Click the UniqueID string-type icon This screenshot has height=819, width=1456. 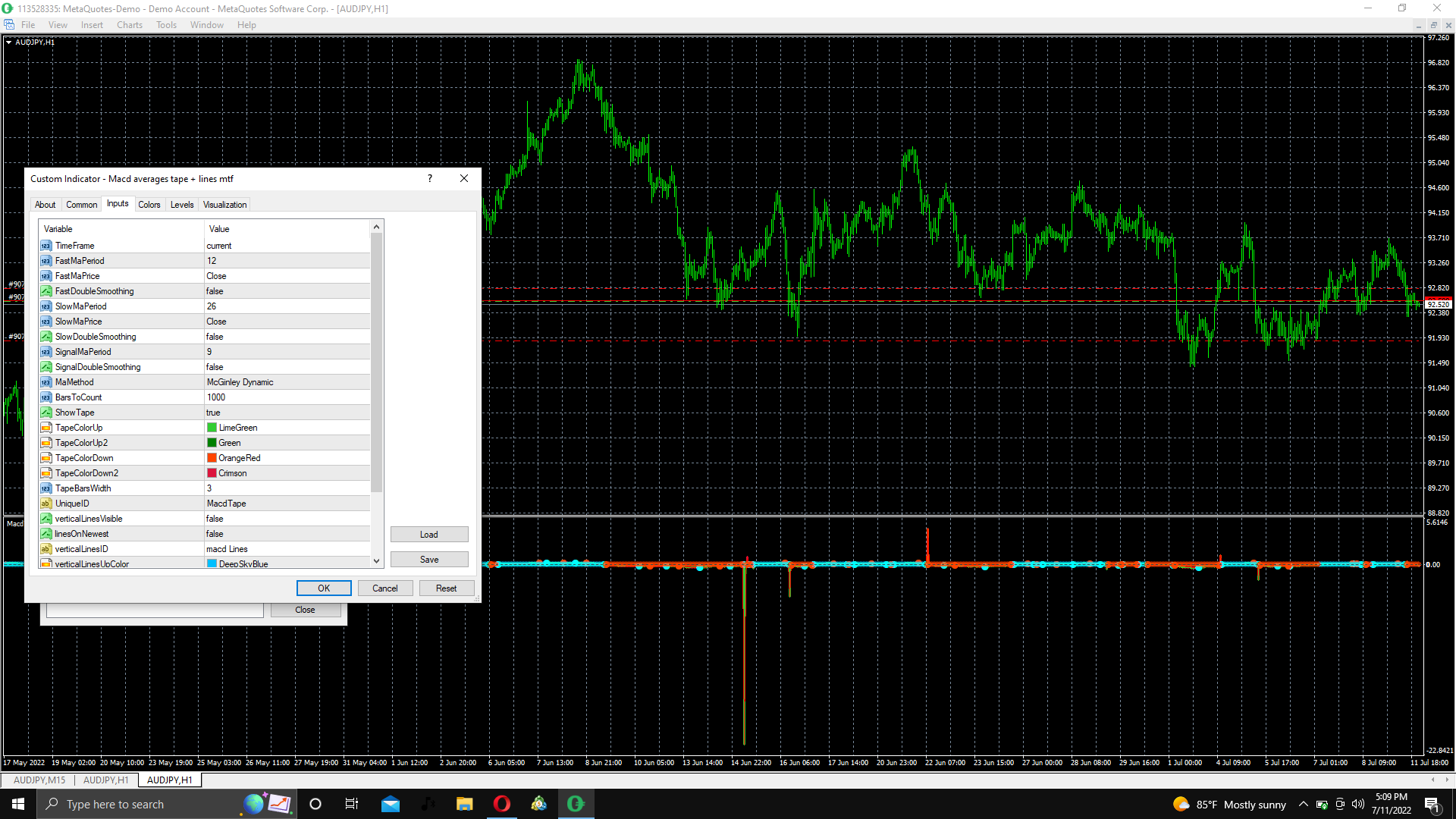46,504
